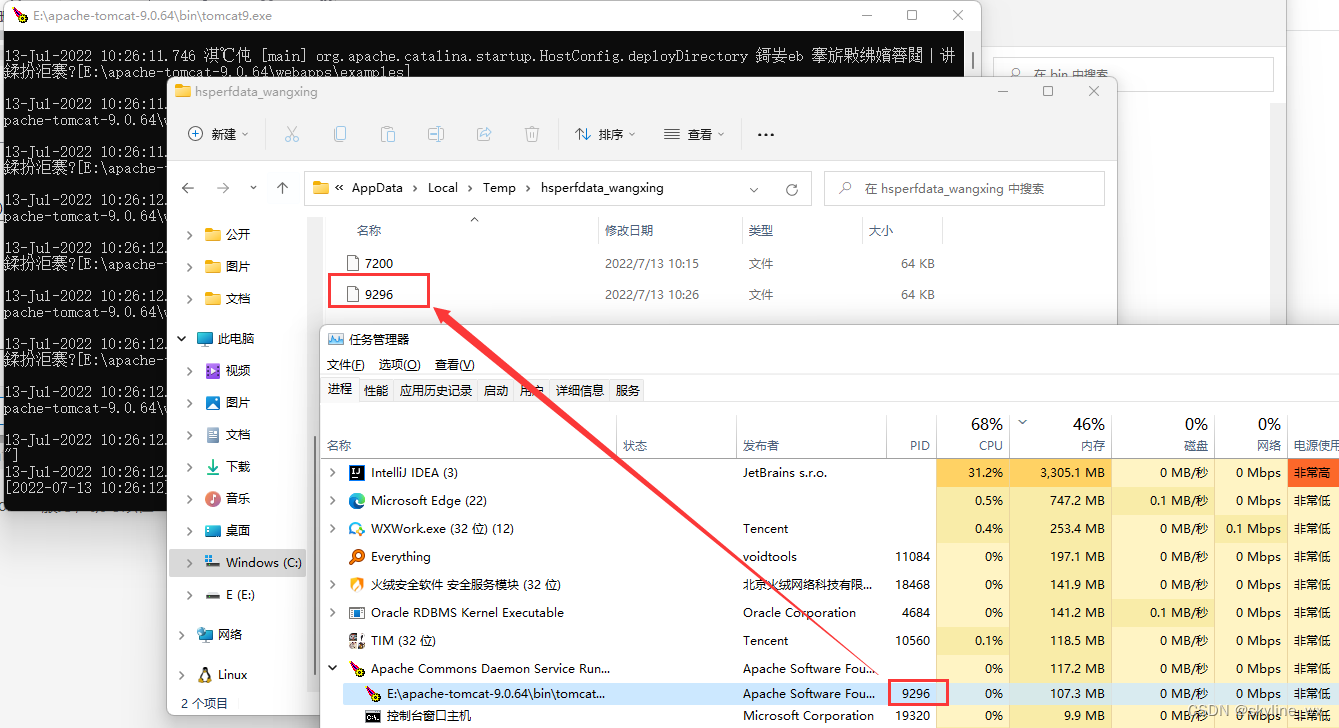Go back with Explorer back arrow
Image resolution: width=1339 pixels, height=728 pixels.
(x=188, y=188)
